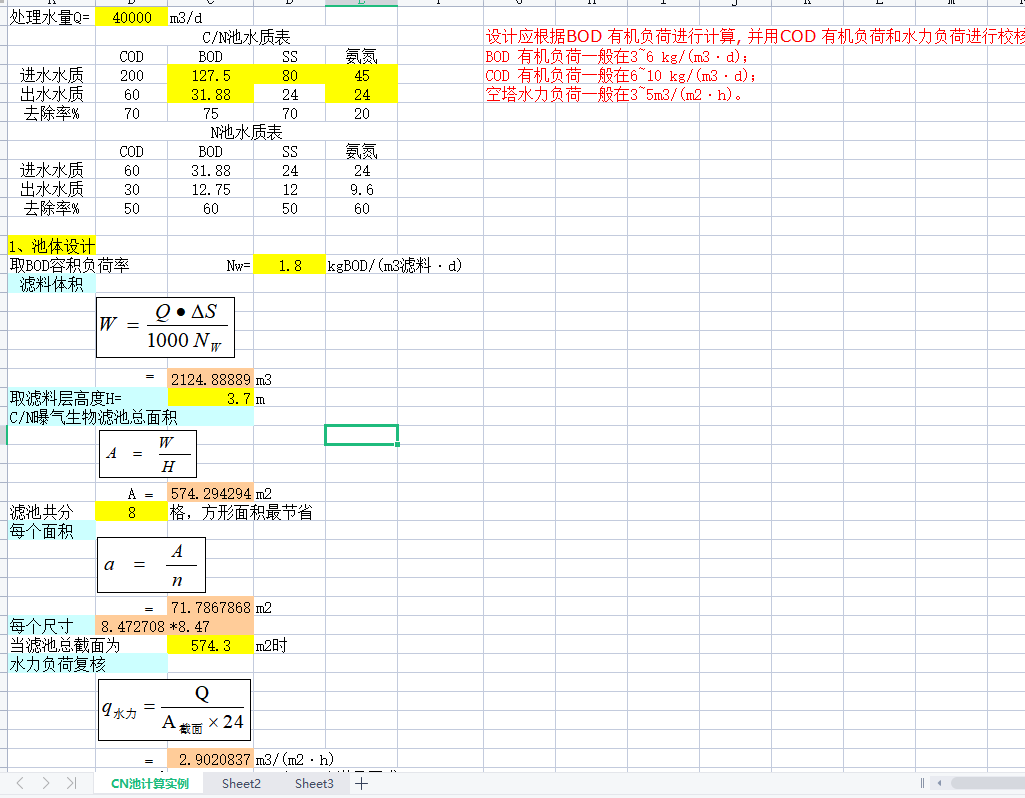Select the N池水质表 title cell
This screenshot has height=798, width=1025.
[x=246, y=132]
